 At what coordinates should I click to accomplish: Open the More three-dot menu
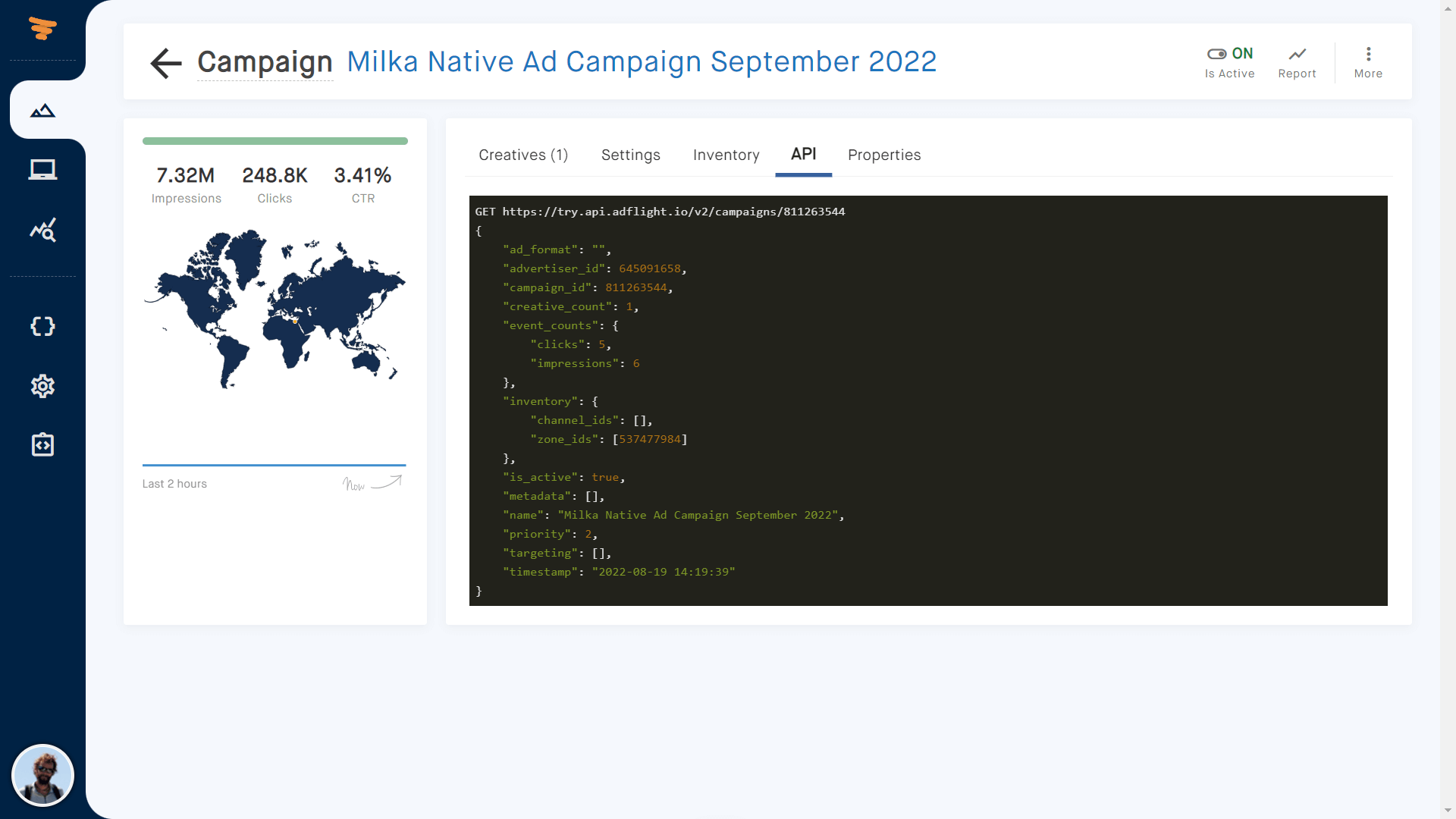tap(1368, 54)
